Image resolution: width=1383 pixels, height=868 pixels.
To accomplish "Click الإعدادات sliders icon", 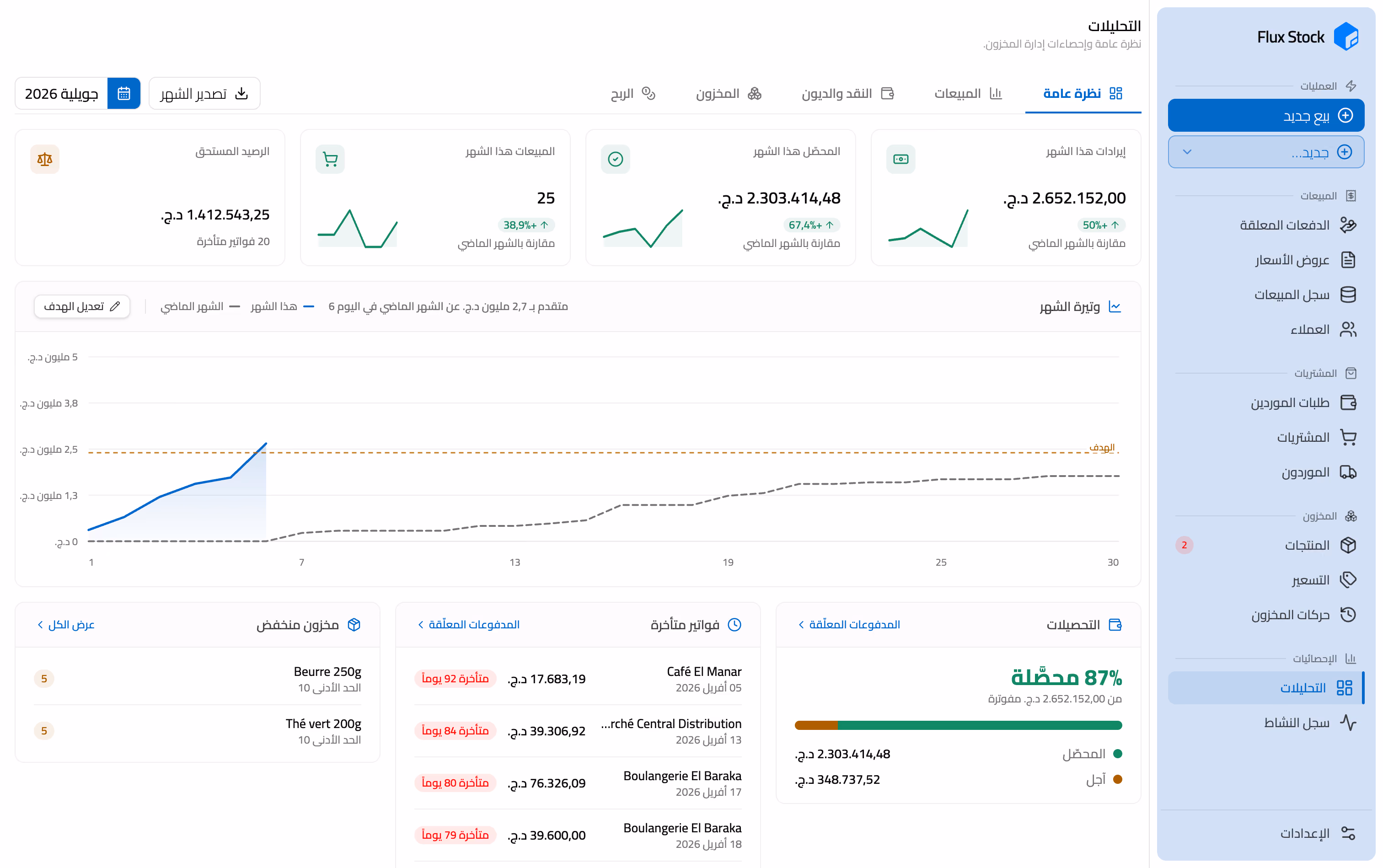I will point(1347,833).
